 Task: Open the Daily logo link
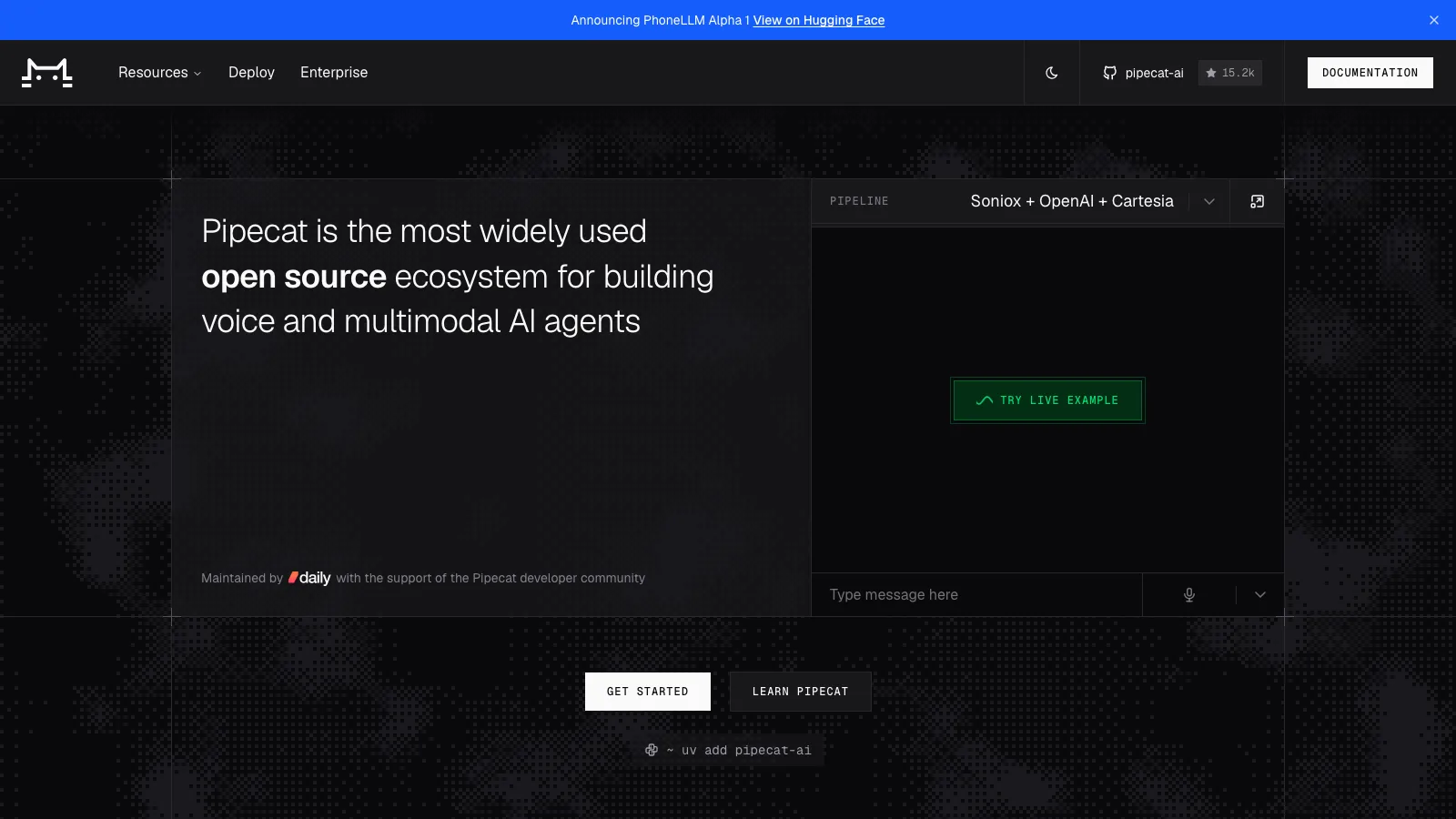tap(309, 578)
